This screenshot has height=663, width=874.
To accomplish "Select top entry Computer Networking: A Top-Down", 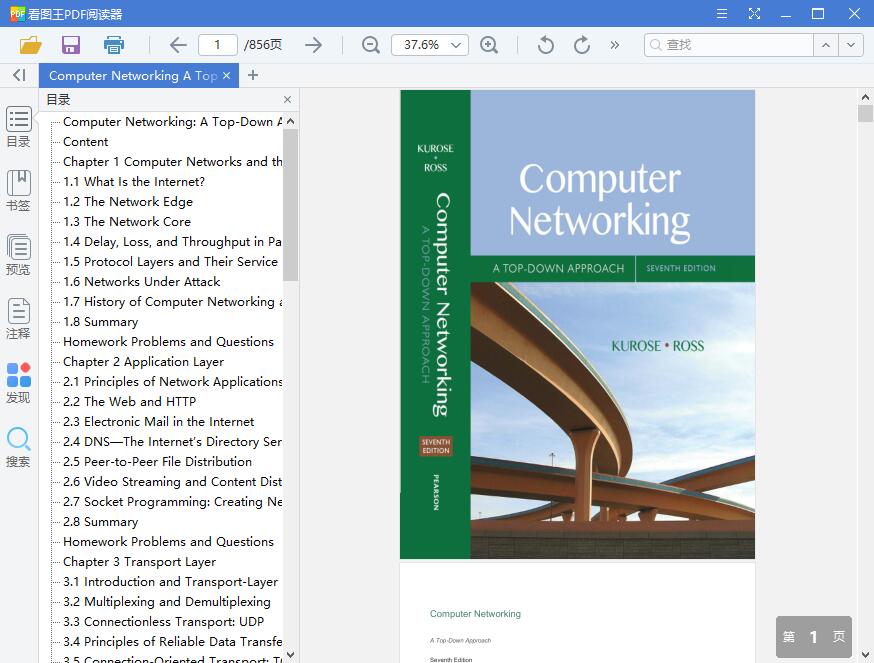I will click(x=172, y=122).
